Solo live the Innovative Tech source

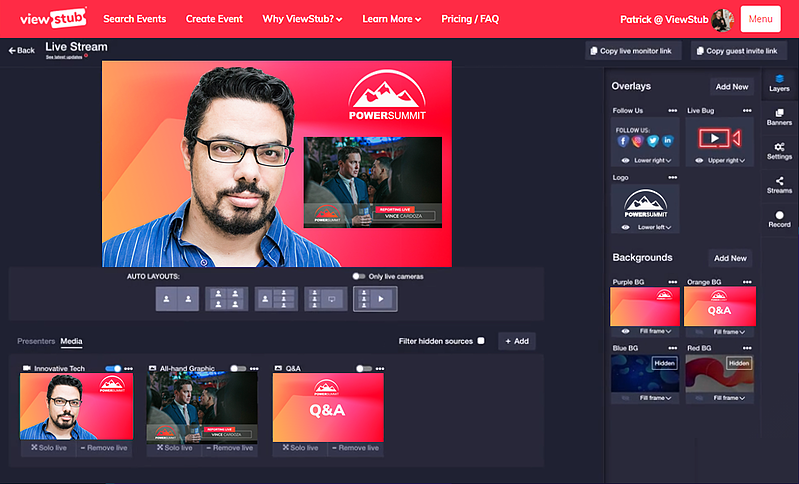(49, 448)
